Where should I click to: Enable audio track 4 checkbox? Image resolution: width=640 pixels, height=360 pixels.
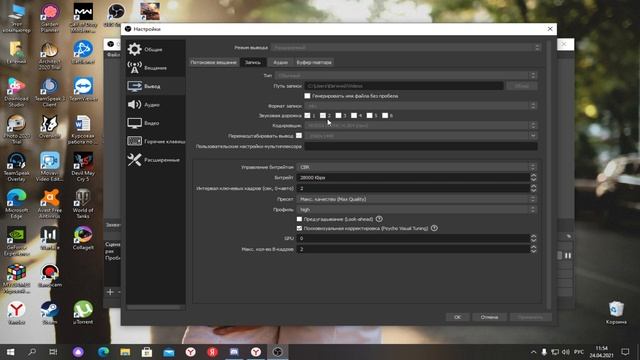(354, 116)
